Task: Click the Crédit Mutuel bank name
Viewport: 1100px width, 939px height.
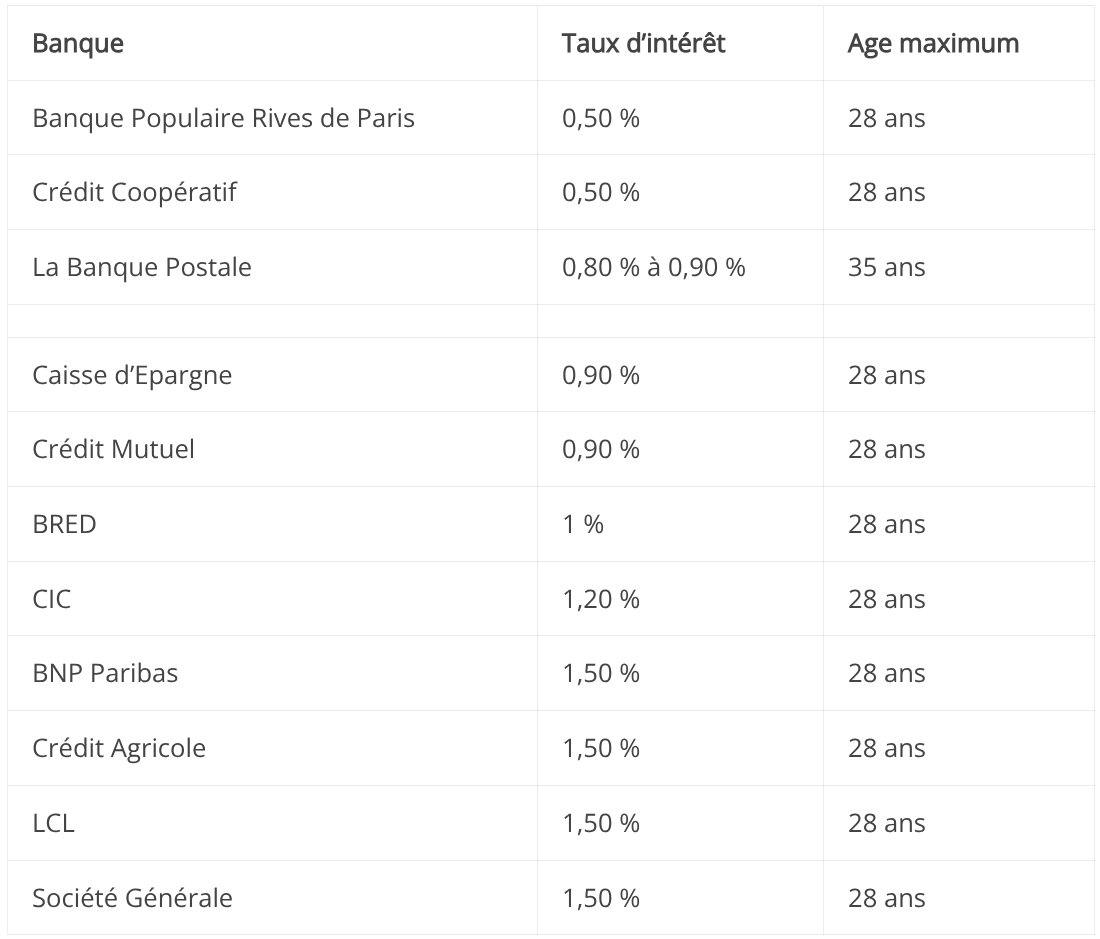Action: tap(113, 449)
